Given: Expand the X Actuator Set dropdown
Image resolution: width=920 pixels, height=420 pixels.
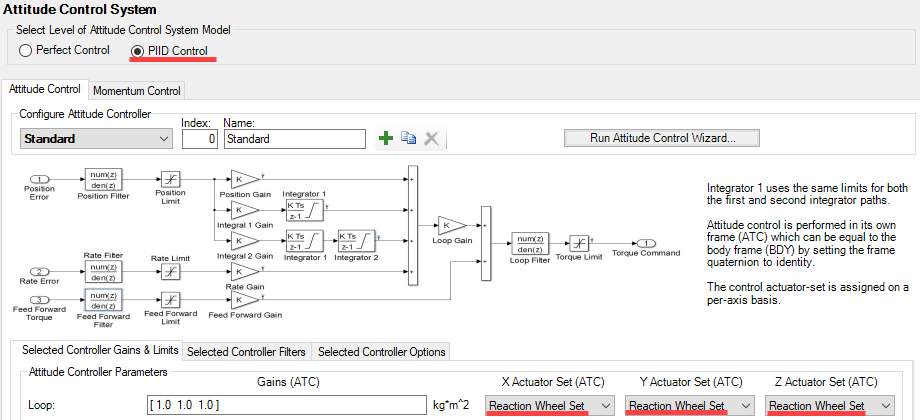Looking at the screenshot, I should pyautogui.click(x=550, y=405).
